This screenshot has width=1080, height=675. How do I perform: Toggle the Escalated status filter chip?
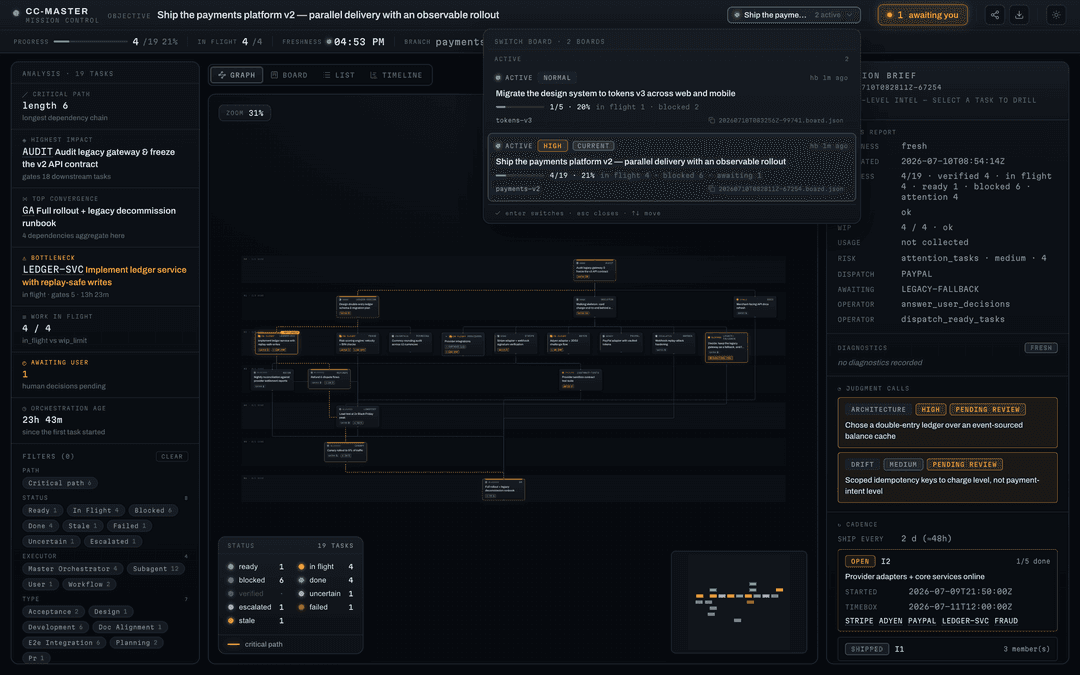tap(114, 541)
